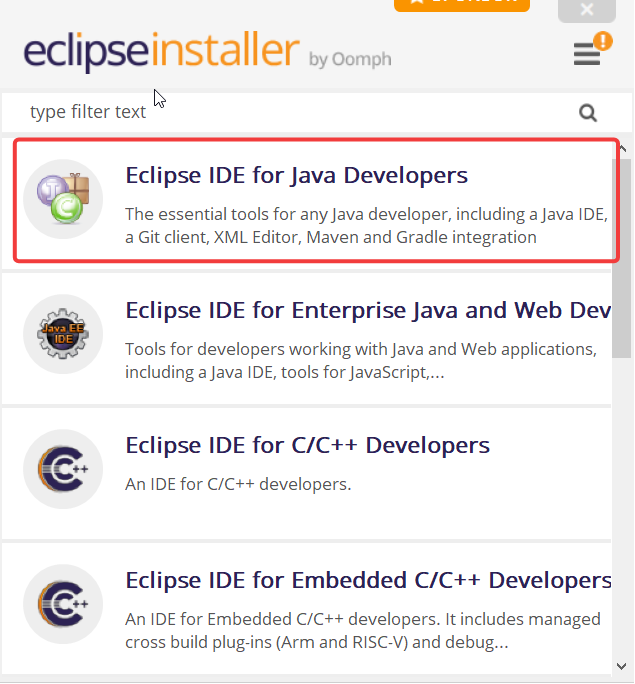Click the orange exclamation notification badge
The image size is (635, 684).
(603, 41)
